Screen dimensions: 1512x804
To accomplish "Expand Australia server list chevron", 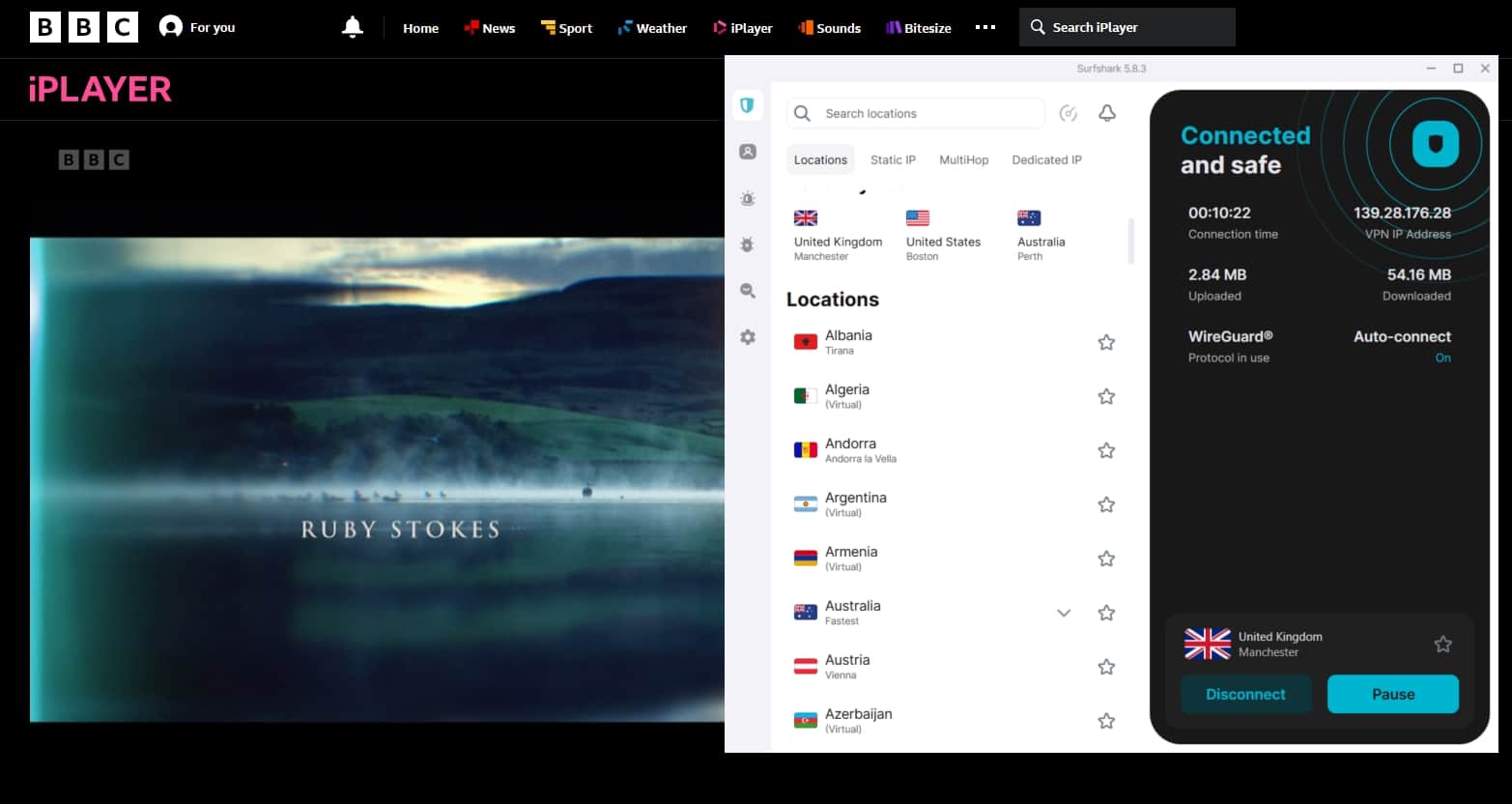I will pyautogui.click(x=1064, y=613).
